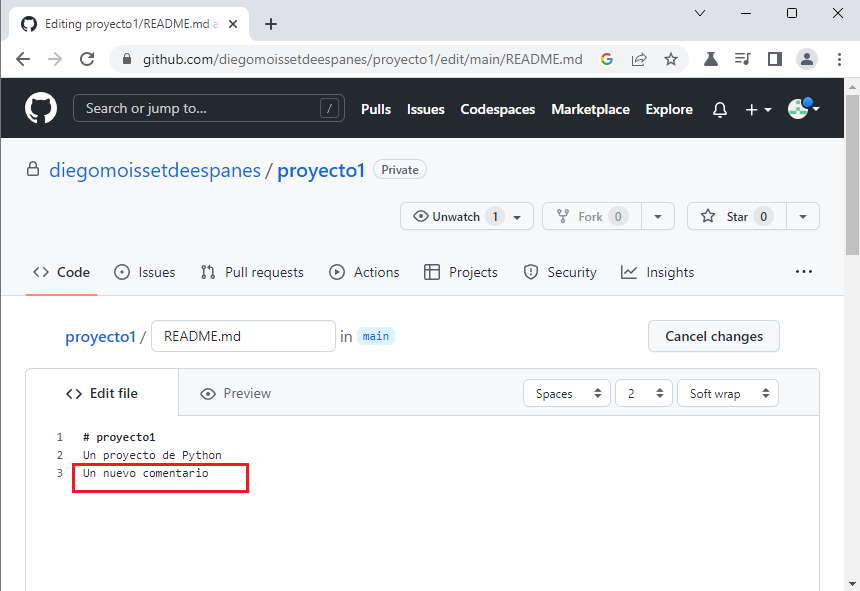Open the Security tab
The width and height of the screenshot is (860, 591).
pyautogui.click(x=560, y=272)
